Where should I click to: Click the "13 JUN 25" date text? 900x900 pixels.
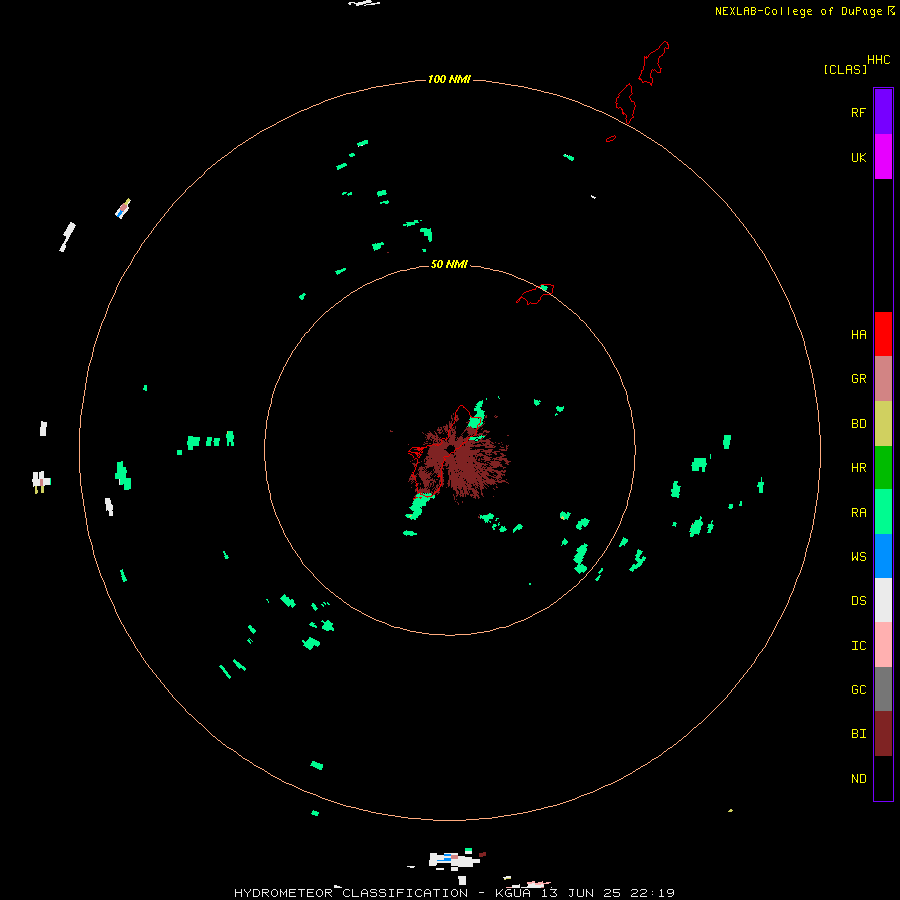tap(581, 893)
